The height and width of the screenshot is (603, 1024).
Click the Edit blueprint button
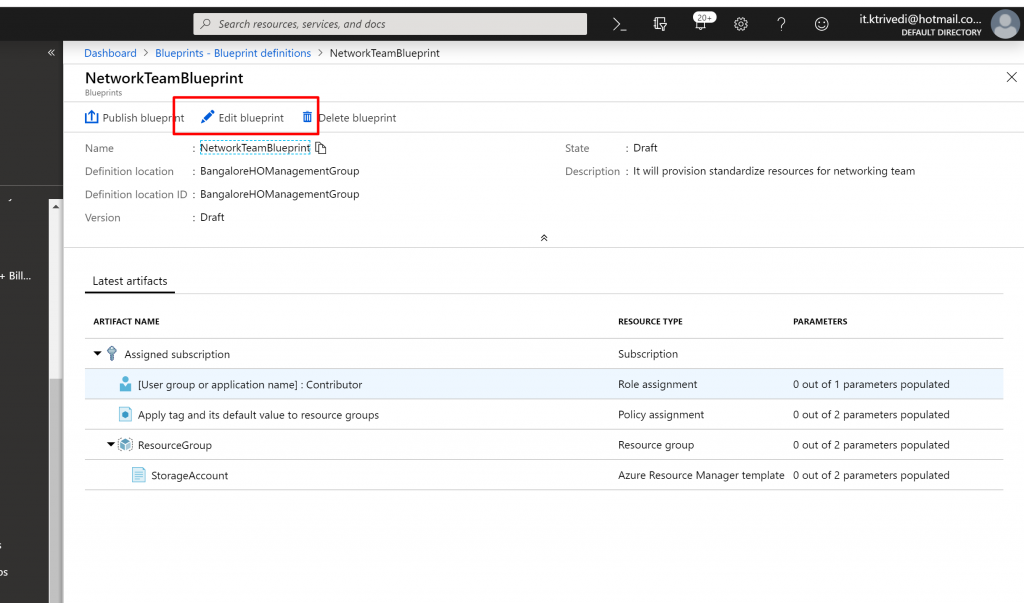click(243, 118)
